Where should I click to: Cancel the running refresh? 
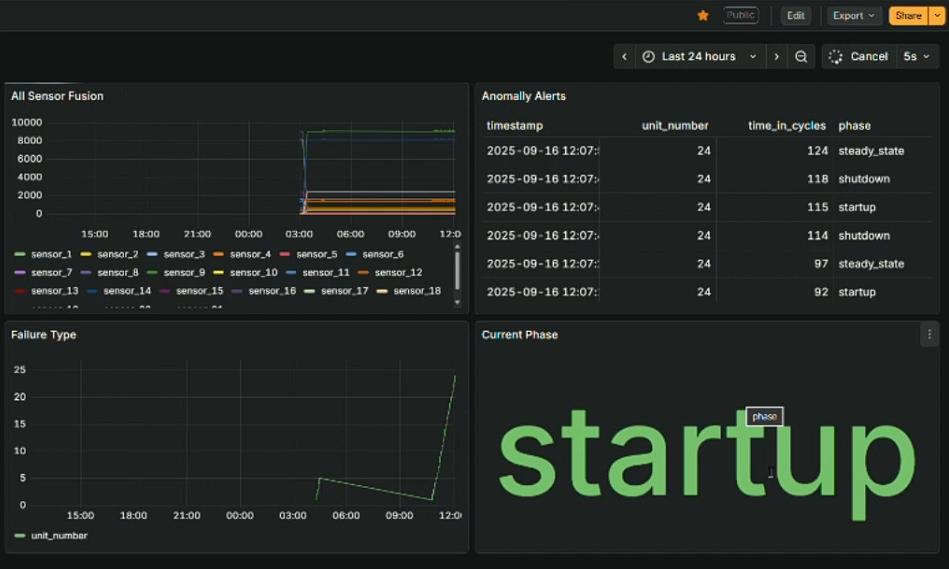pos(858,56)
